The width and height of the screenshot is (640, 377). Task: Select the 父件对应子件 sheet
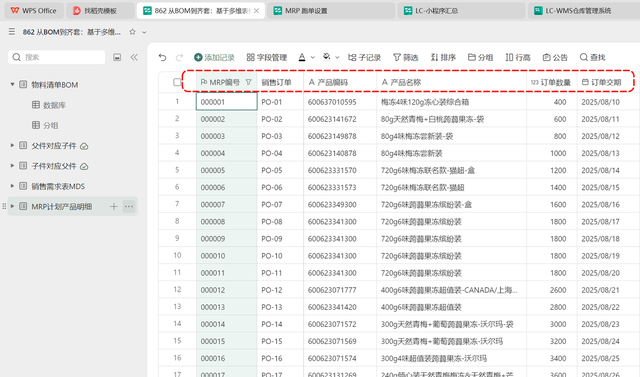(54, 146)
